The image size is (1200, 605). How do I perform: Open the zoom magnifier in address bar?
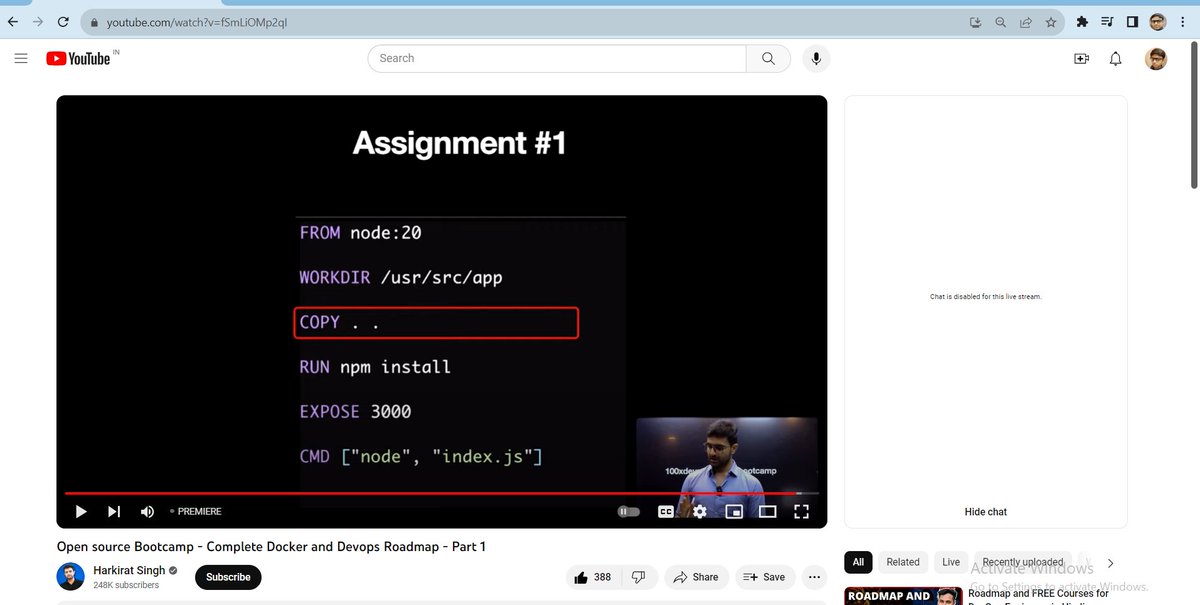[x=1001, y=21]
